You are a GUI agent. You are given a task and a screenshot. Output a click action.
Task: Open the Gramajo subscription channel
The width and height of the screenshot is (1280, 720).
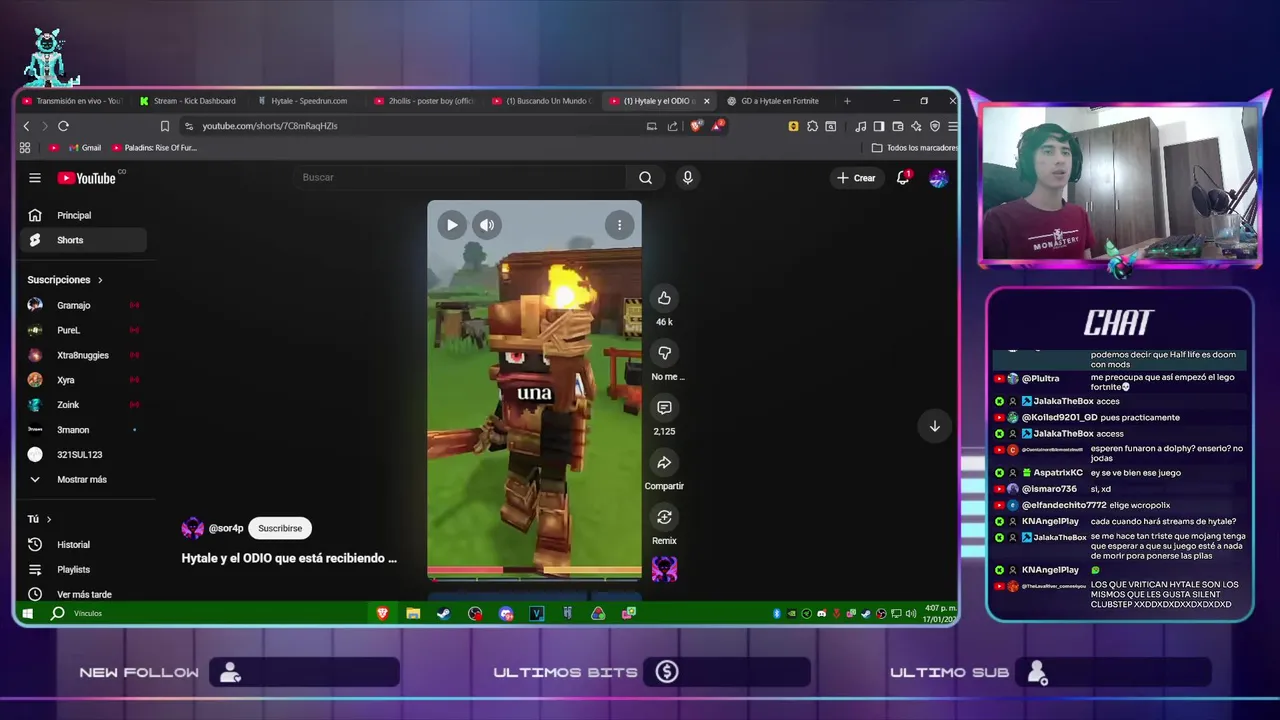coord(83,305)
